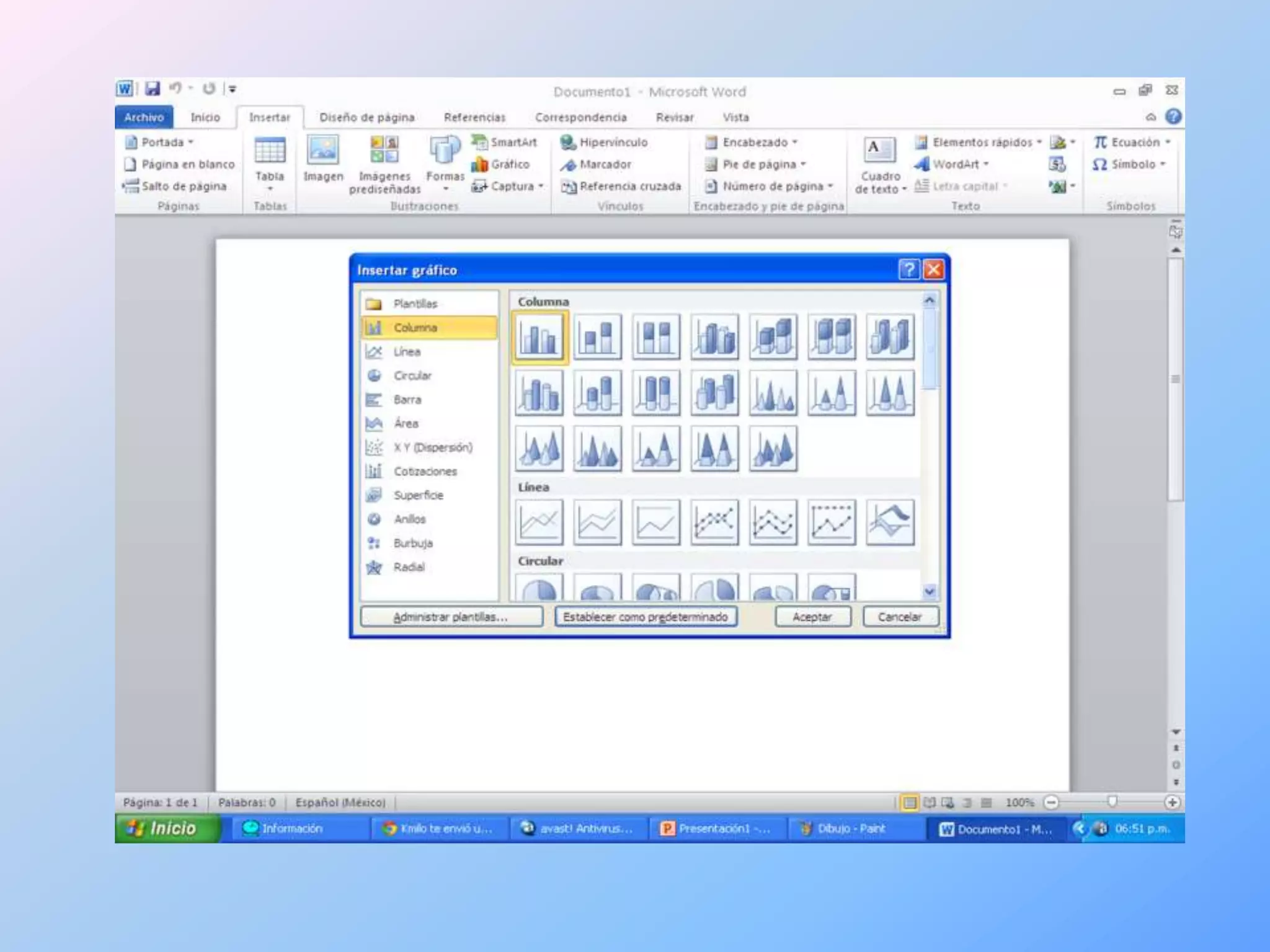
Task: Click the zoom slider handle in status bar
Action: pyautogui.click(x=1112, y=803)
